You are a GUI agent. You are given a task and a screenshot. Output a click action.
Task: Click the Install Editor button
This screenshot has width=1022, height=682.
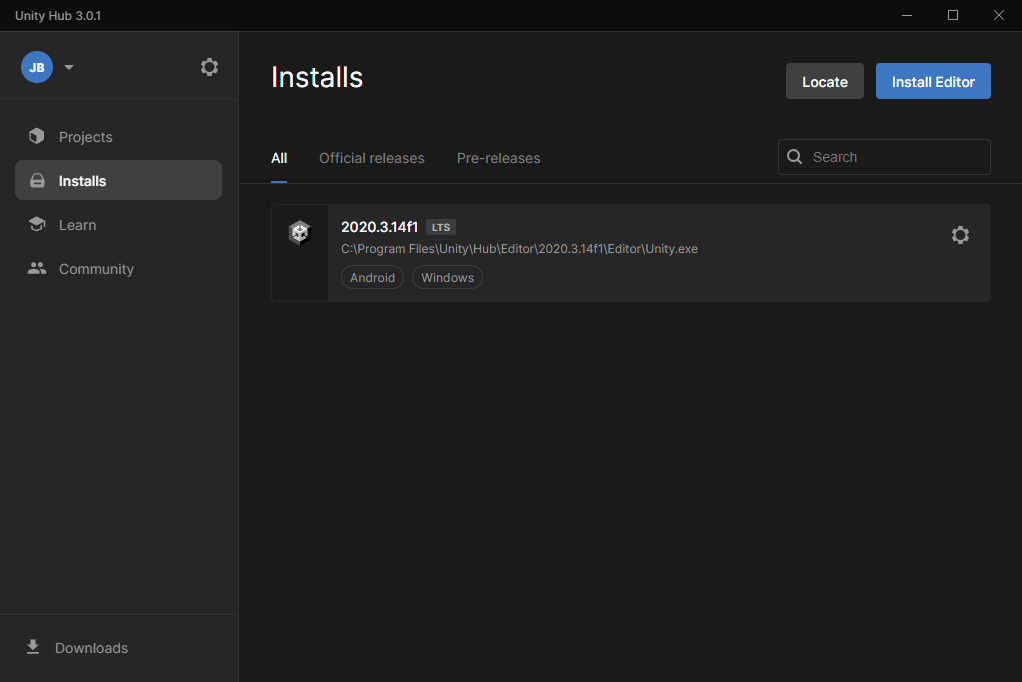pyautogui.click(x=933, y=82)
